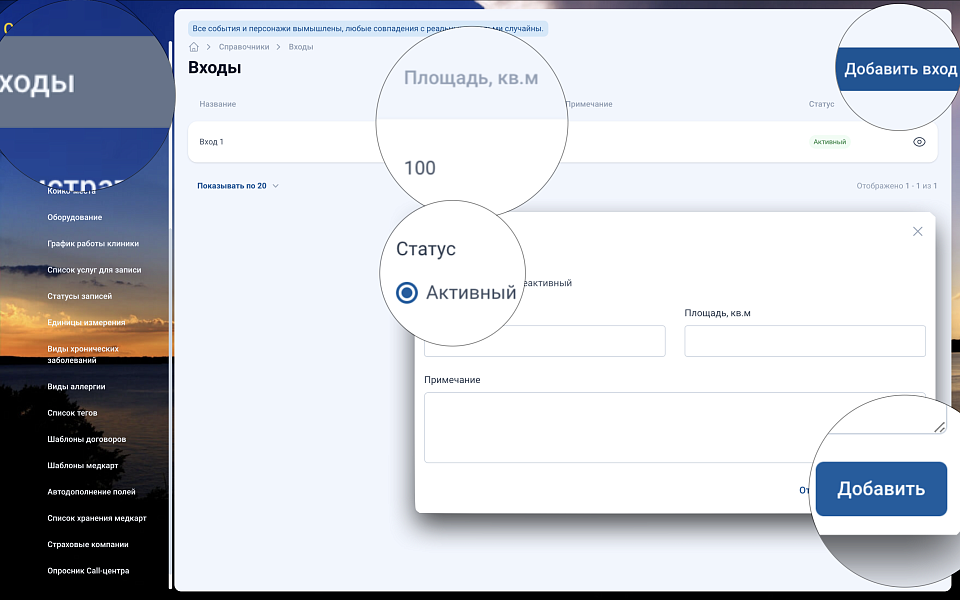Open Страховые компании sidebar item
This screenshot has height=600, width=960.
tap(88, 545)
